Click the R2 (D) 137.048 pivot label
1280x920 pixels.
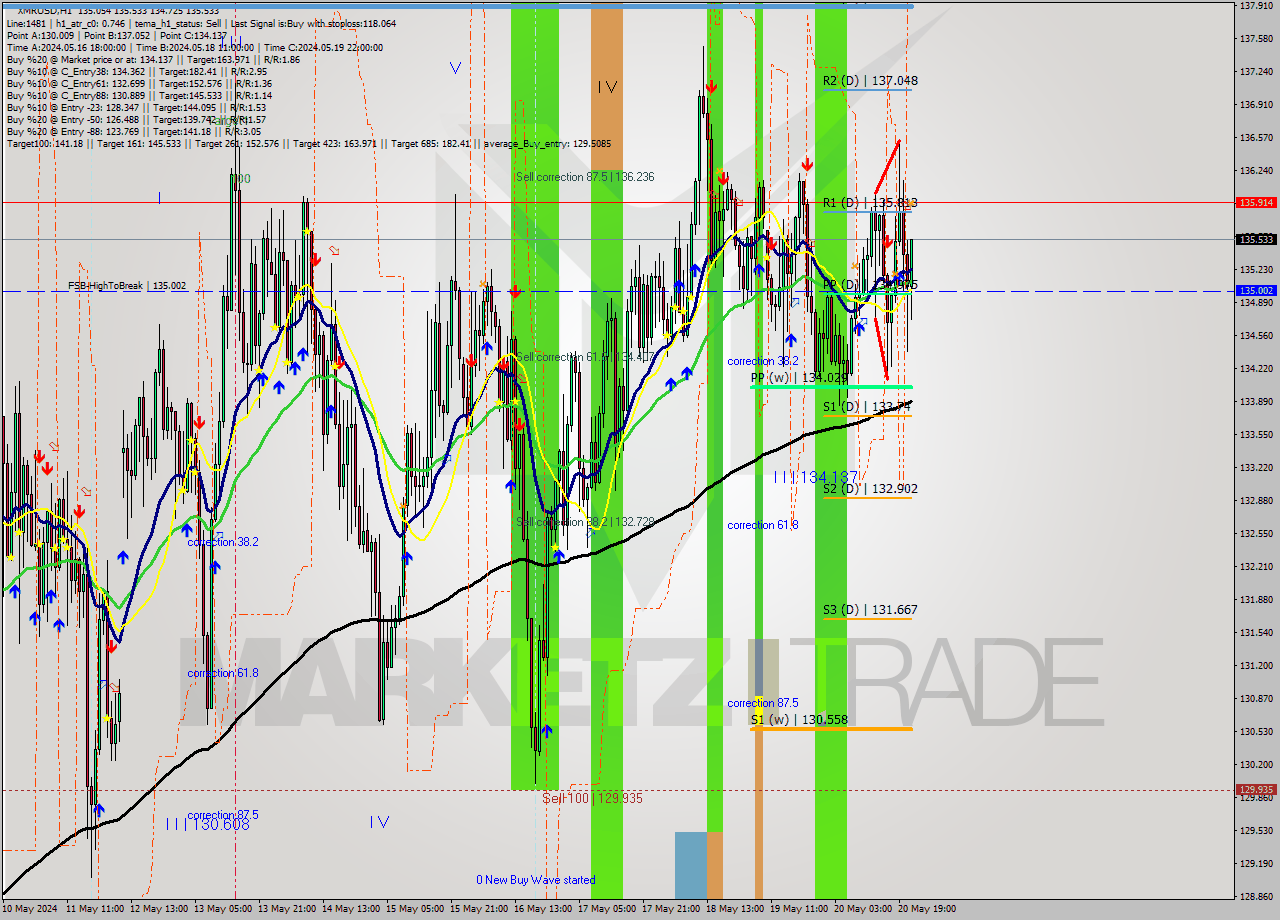pyautogui.click(x=870, y=81)
